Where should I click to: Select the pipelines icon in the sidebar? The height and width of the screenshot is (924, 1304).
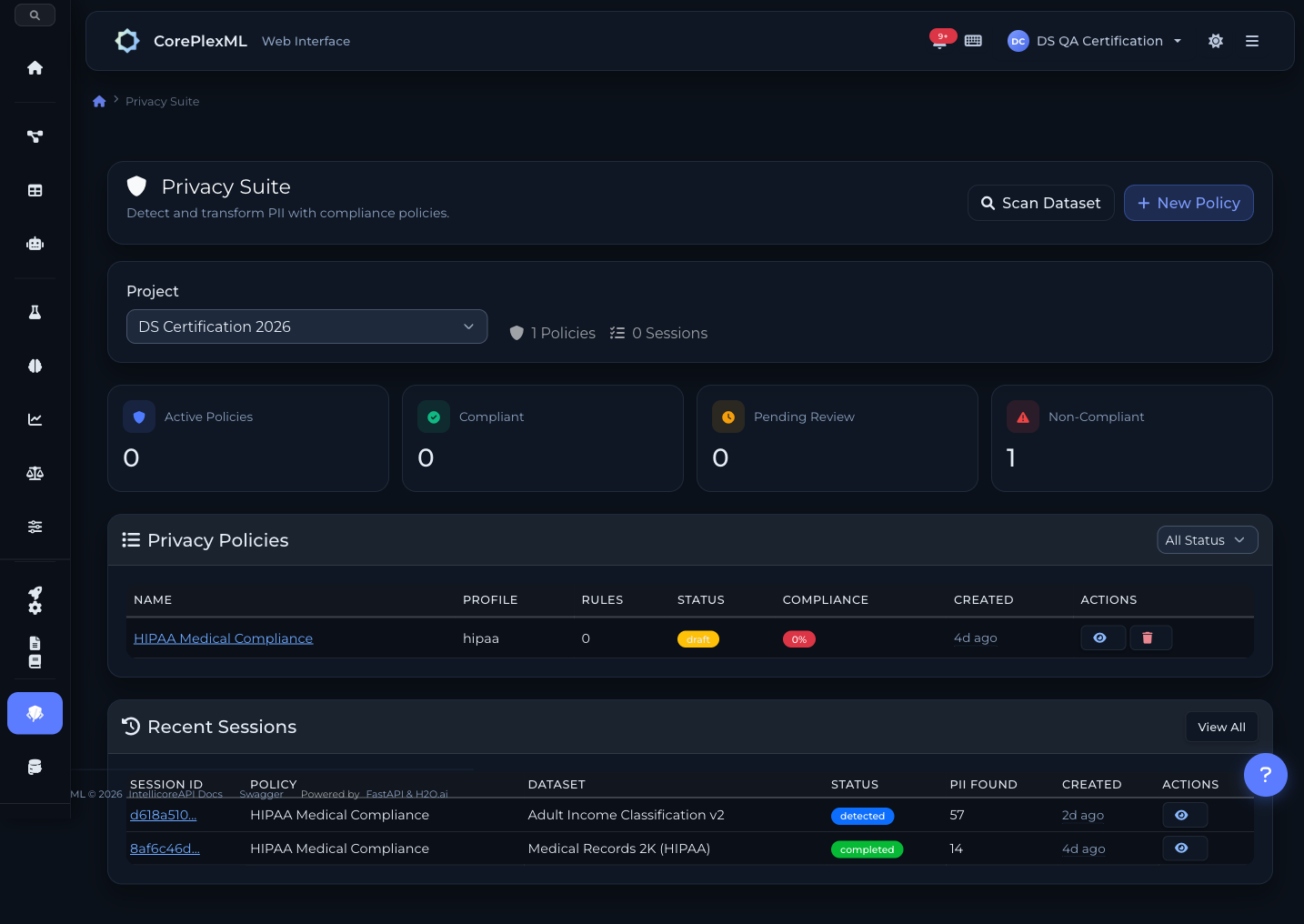pos(35,136)
